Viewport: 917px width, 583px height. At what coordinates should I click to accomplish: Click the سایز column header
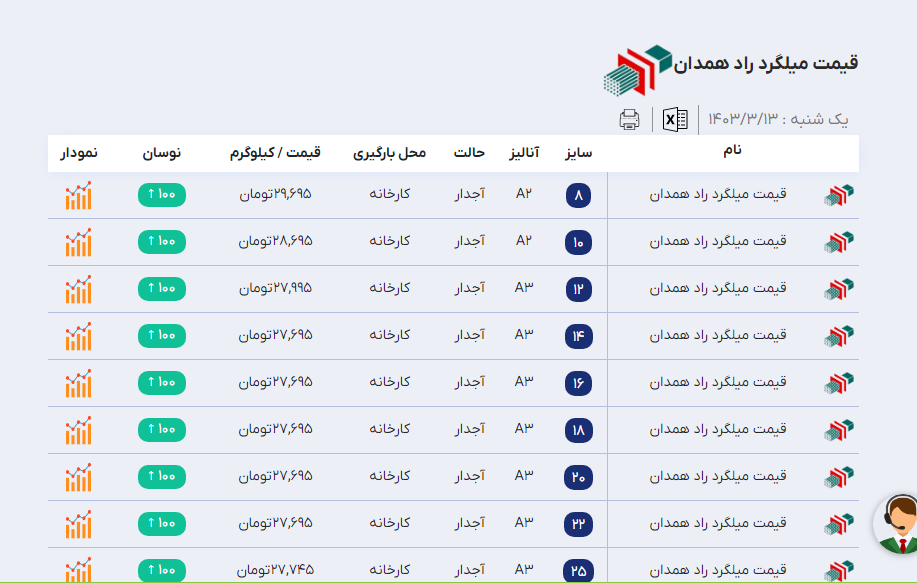pyautogui.click(x=578, y=153)
